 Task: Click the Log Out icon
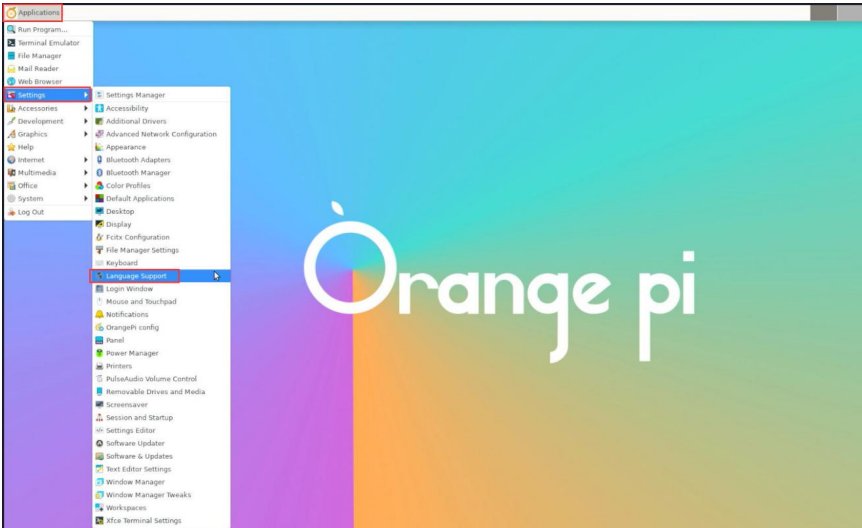(x=11, y=212)
